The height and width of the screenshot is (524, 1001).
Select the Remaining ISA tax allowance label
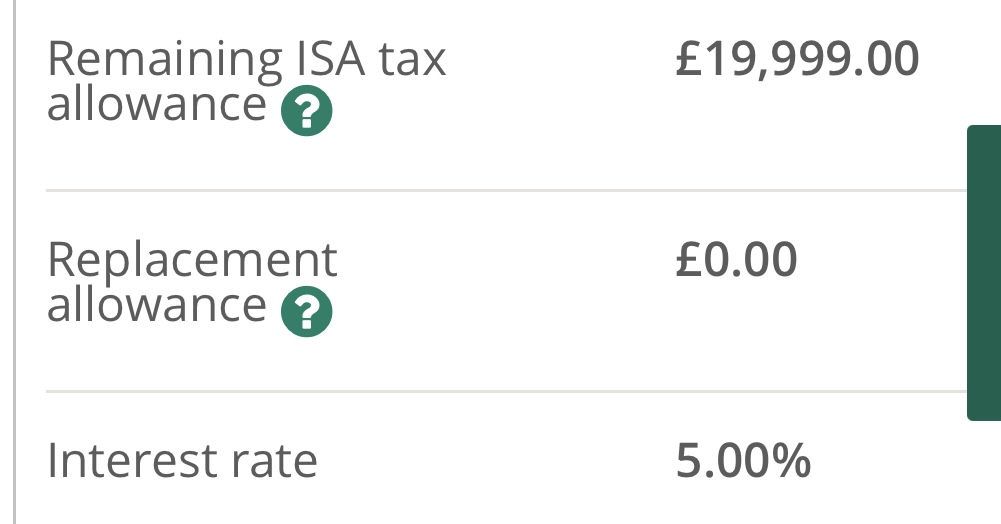pos(246,81)
